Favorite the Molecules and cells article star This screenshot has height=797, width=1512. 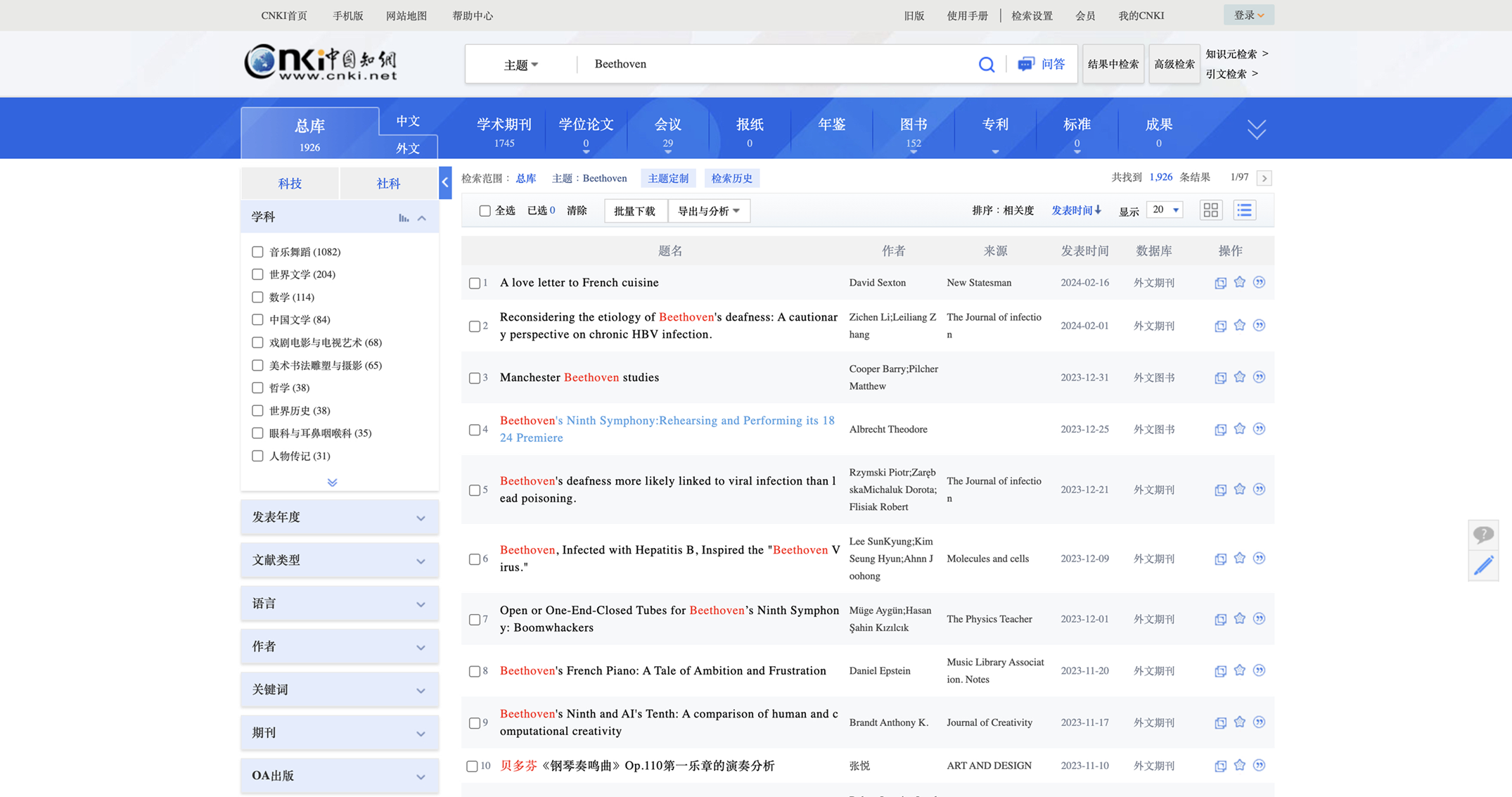1240,558
